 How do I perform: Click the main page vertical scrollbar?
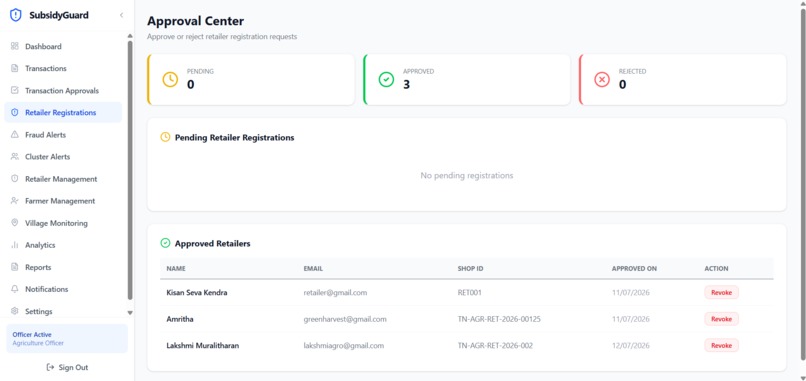[x=802, y=184]
